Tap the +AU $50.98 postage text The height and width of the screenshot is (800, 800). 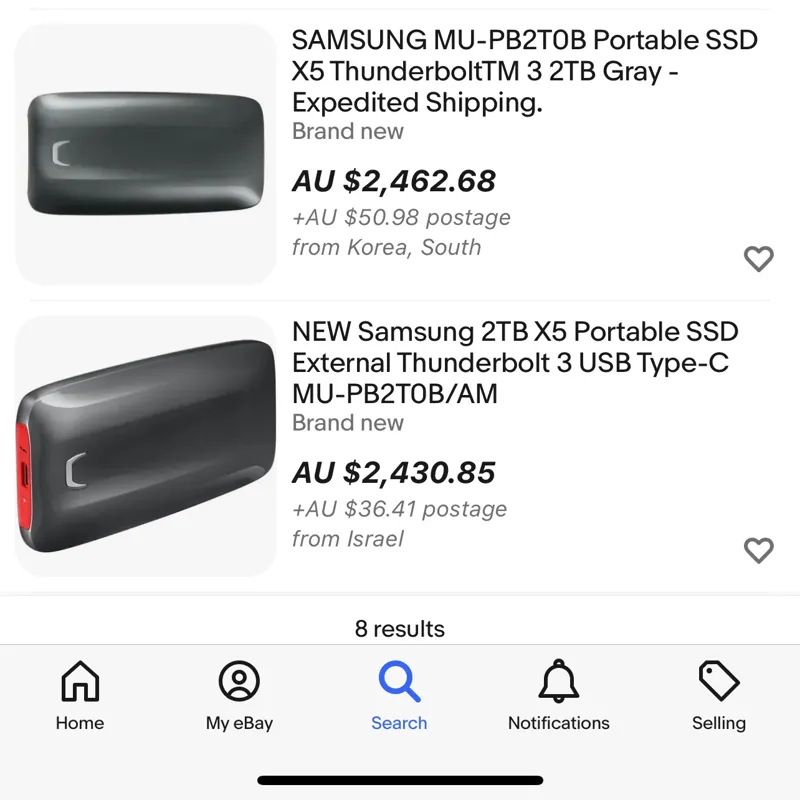point(401,217)
